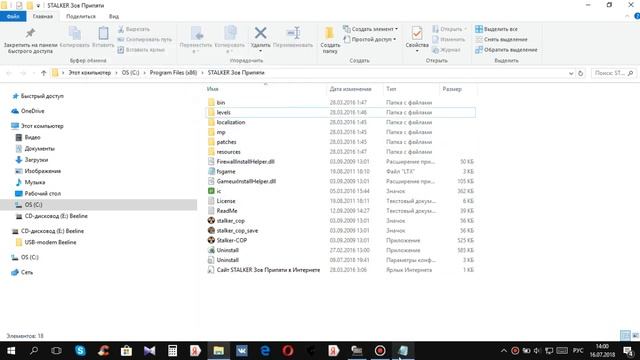Click Copy path (Скопировать путь)
Image resolution: width=640 pixels, height=360 pixels.
(x=144, y=39)
